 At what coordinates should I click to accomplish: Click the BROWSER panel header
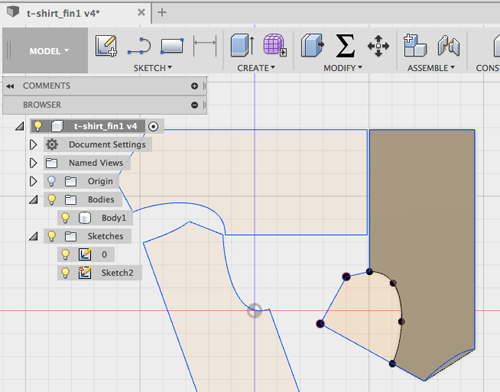(105, 105)
